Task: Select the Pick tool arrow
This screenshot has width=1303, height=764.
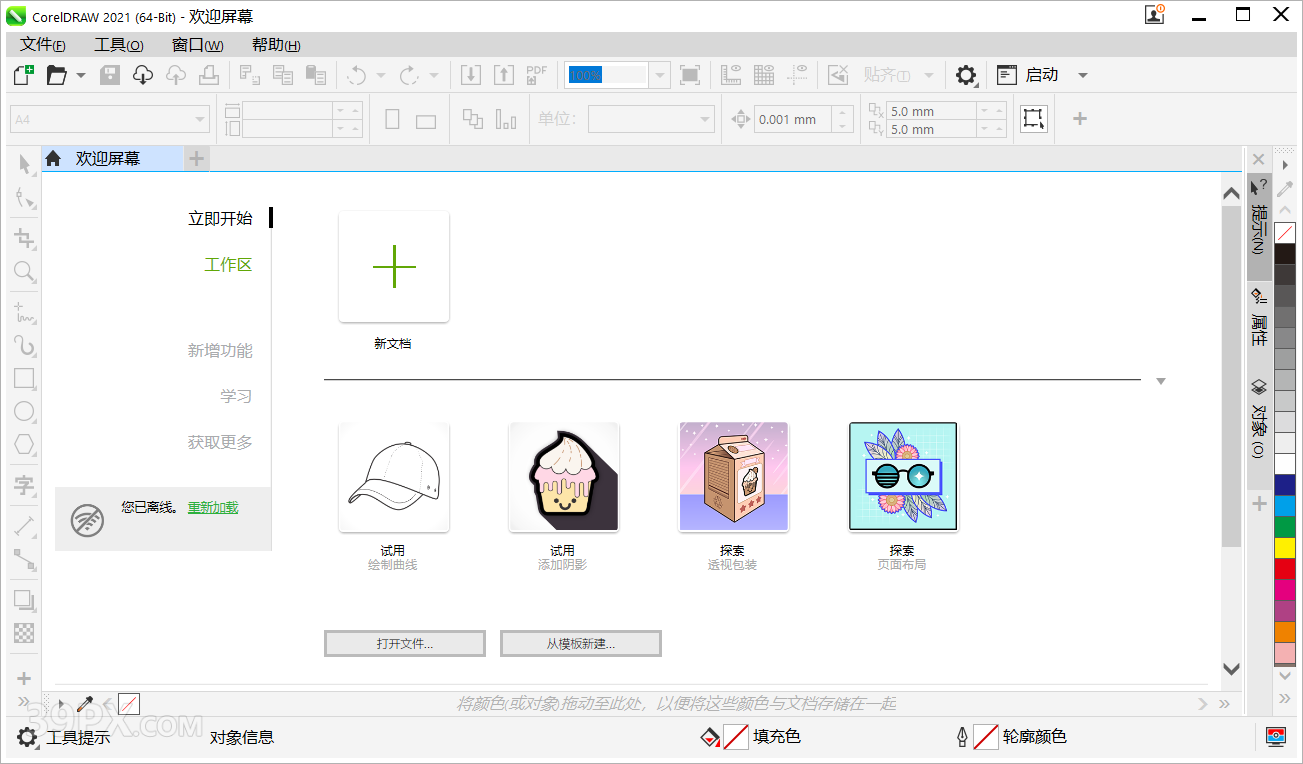Action: click(x=25, y=164)
